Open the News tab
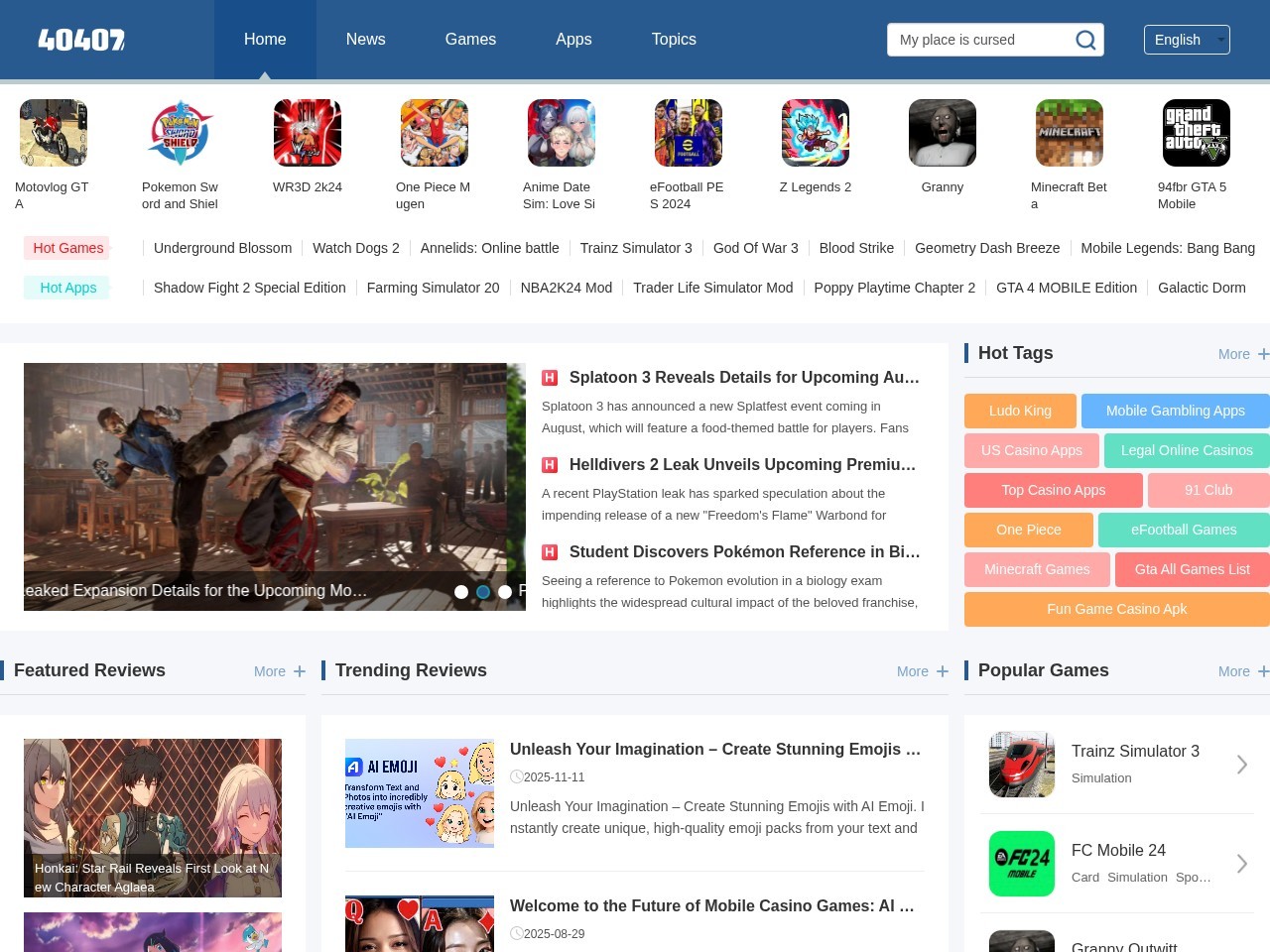1270x952 pixels. (366, 40)
